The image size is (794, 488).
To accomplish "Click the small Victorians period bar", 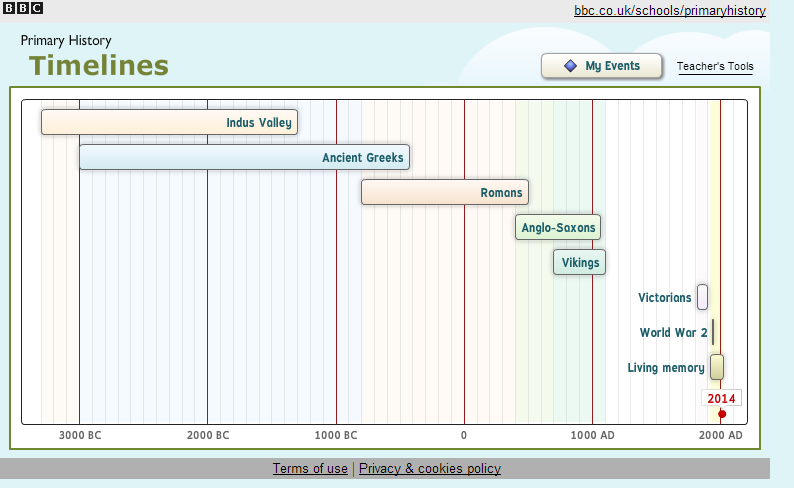I will (702, 297).
